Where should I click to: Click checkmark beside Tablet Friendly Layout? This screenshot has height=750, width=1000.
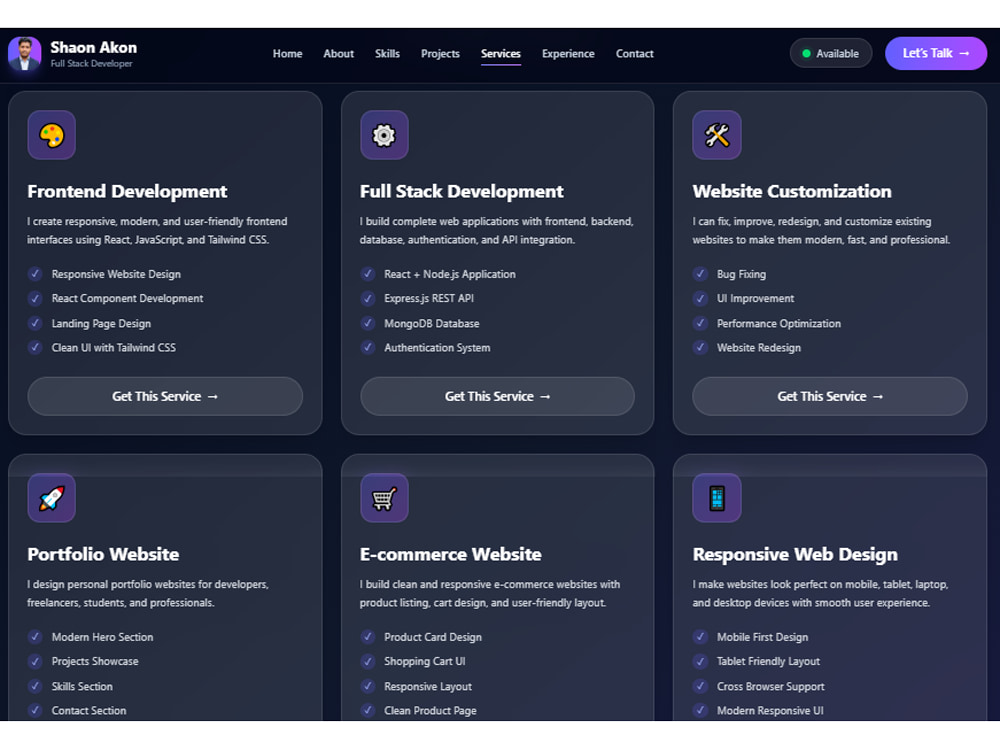click(700, 661)
